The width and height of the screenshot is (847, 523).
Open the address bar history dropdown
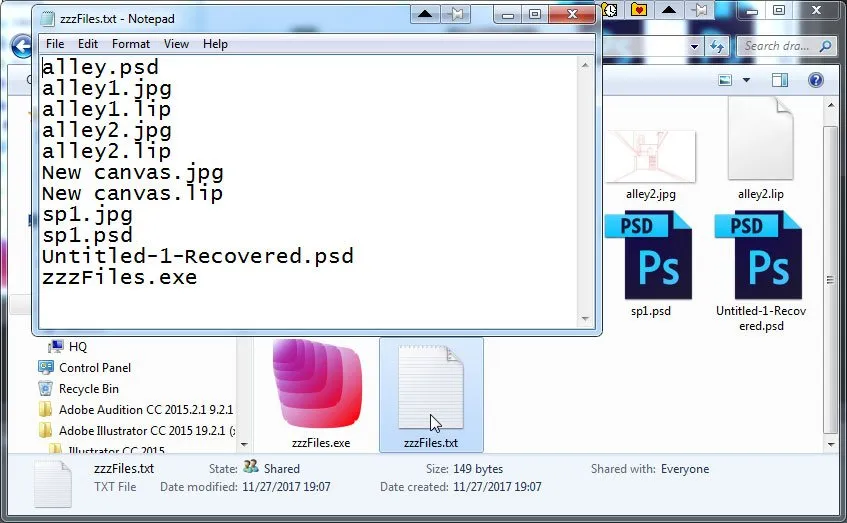[x=695, y=46]
